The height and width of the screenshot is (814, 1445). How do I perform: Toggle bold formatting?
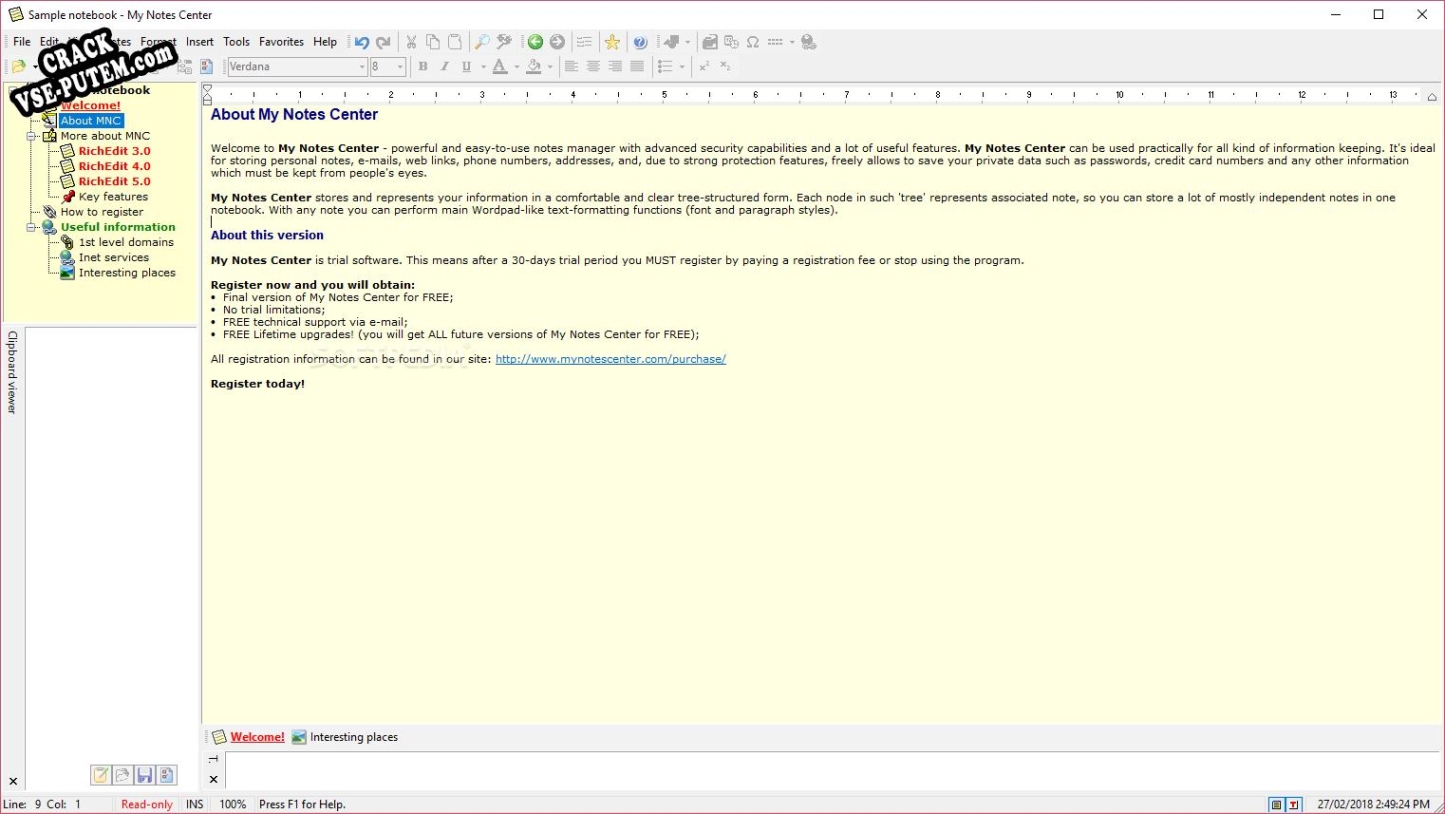click(423, 67)
